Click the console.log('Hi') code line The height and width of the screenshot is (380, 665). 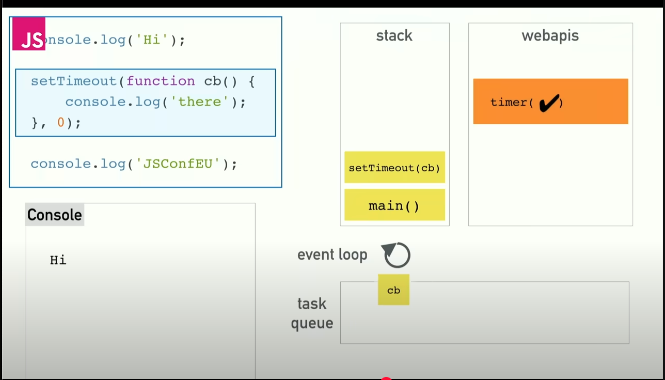click(115, 40)
